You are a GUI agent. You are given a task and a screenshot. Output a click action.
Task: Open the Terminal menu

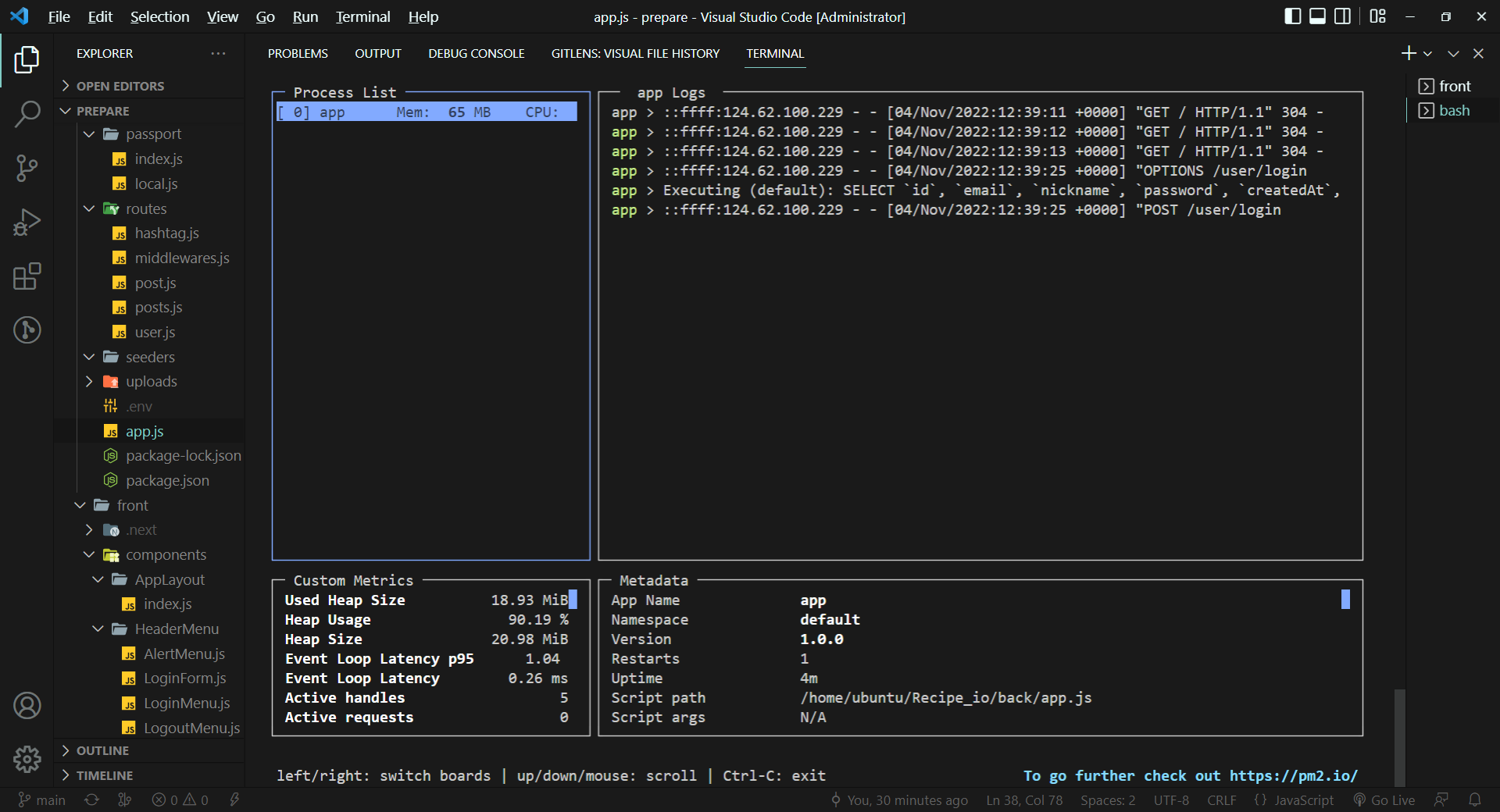point(362,16)
